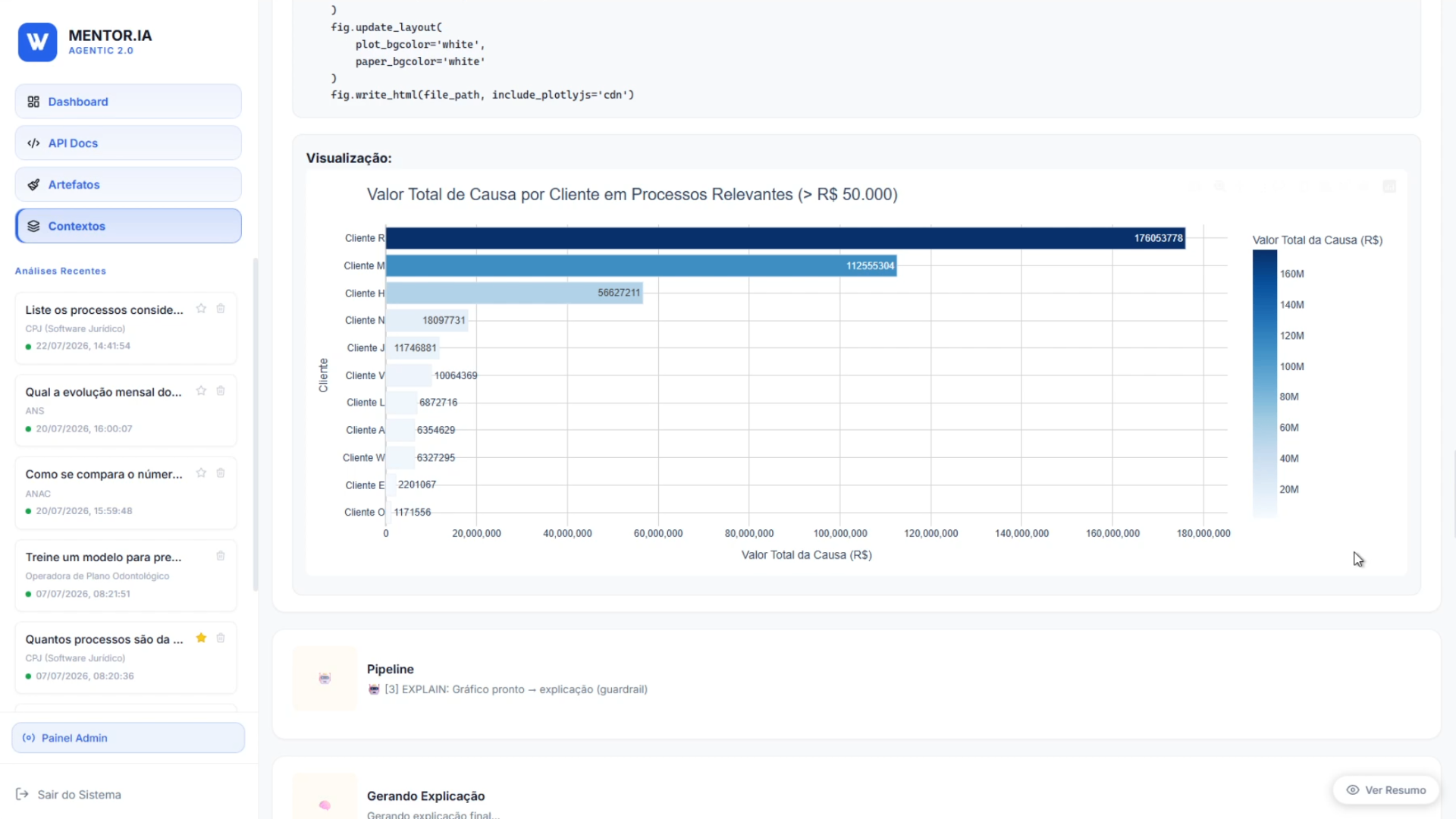
Task: Click the 'fig.update_layout(' code line
Action: [387, 27]
